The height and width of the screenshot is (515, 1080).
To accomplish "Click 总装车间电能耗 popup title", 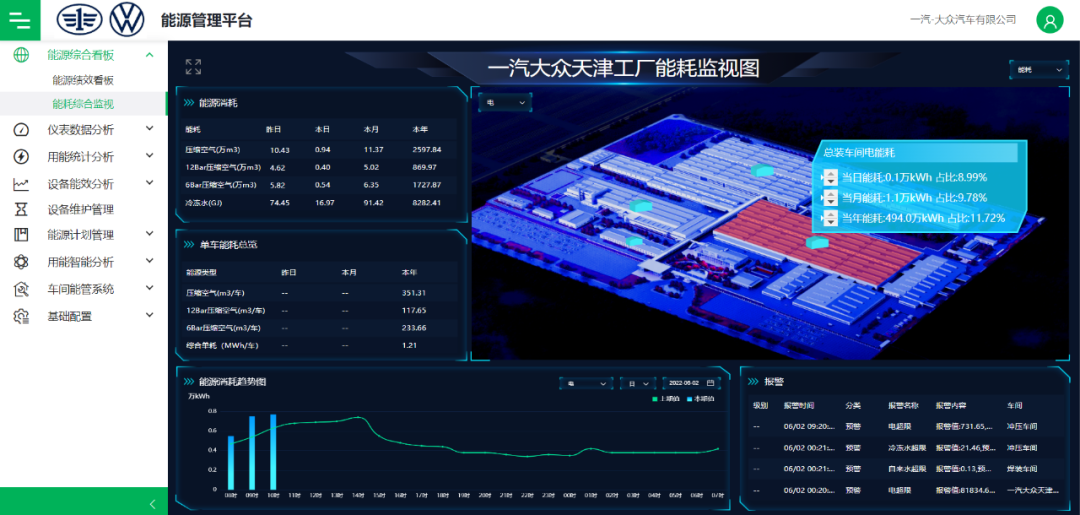I will 859,153.
